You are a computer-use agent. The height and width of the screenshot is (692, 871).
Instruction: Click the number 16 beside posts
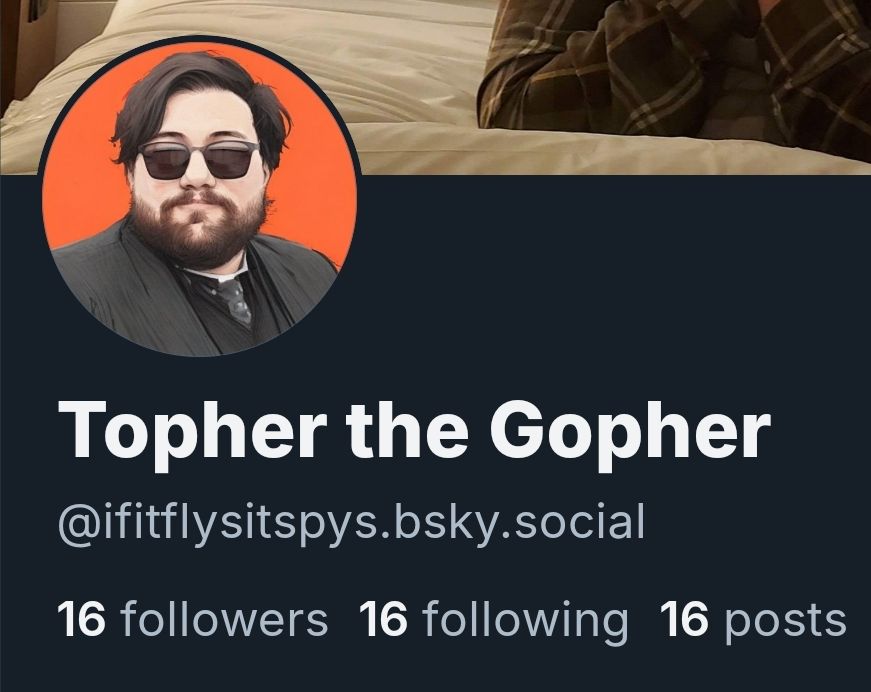[x=684, y=619]
